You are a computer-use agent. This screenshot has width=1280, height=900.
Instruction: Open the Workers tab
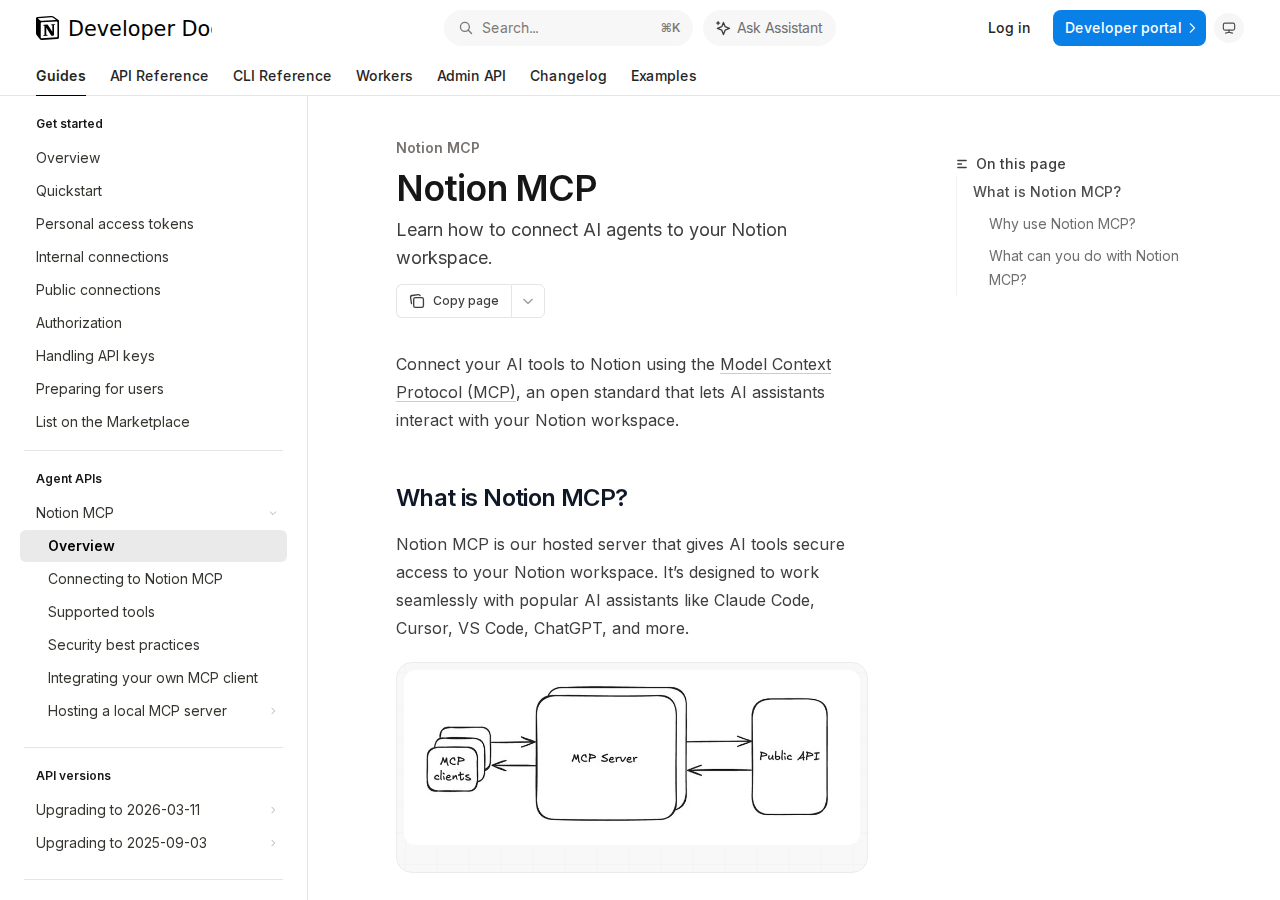[384, 76]
